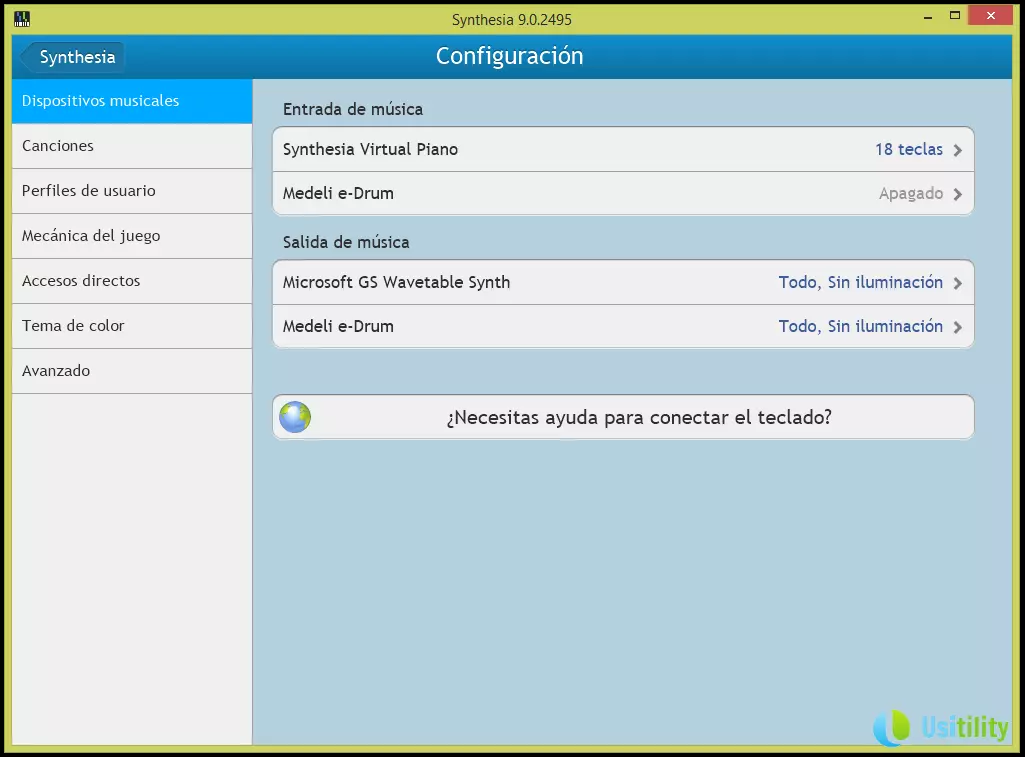The image size is (1025, 757).
Task: Click the Apagado status of Medeli input
Action: point(910,193)
